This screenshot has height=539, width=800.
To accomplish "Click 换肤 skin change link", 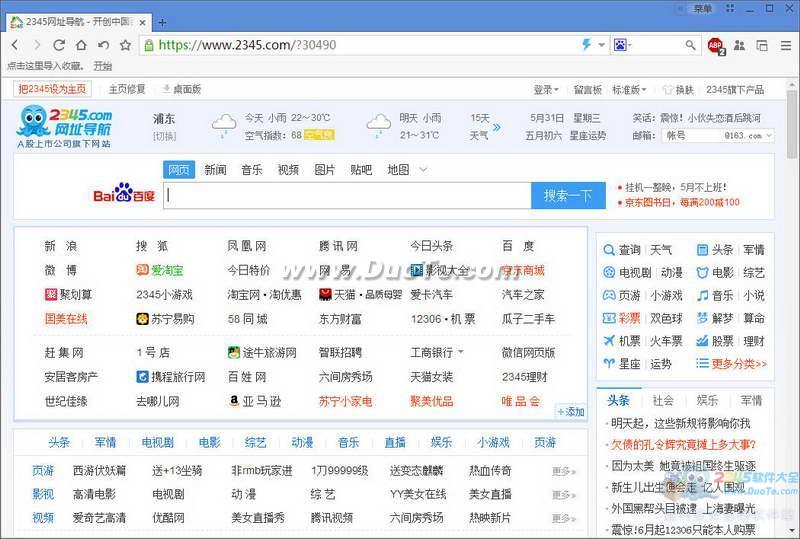I will (679, 90).
